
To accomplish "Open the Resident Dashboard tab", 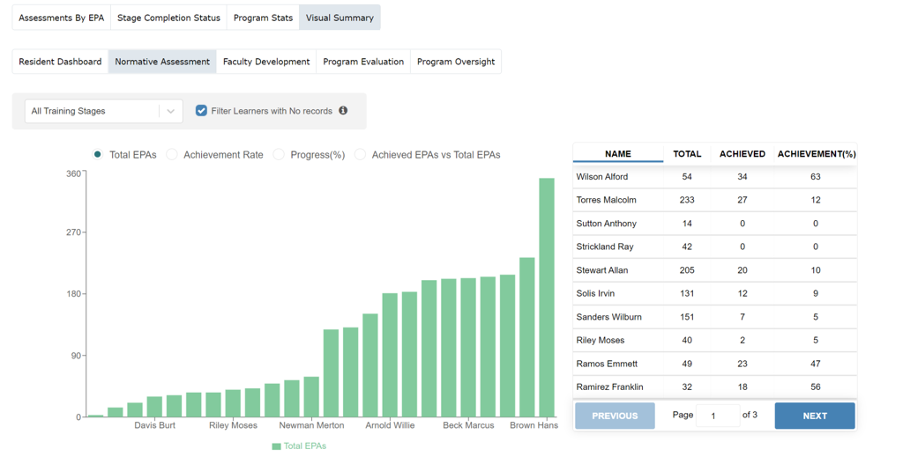I will pos(60,62).
